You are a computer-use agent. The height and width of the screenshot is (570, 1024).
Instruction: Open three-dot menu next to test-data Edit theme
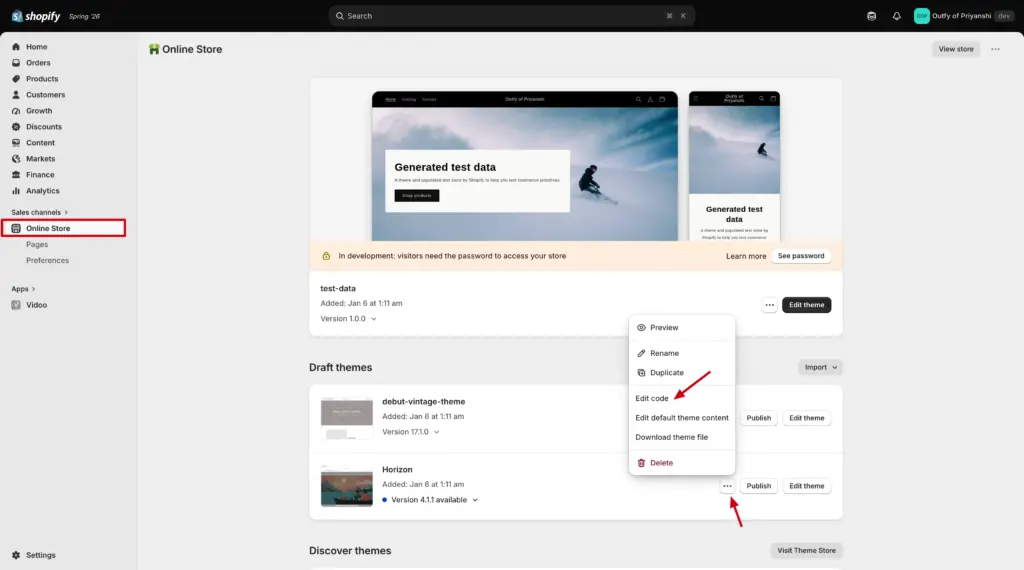coord(769,305)
